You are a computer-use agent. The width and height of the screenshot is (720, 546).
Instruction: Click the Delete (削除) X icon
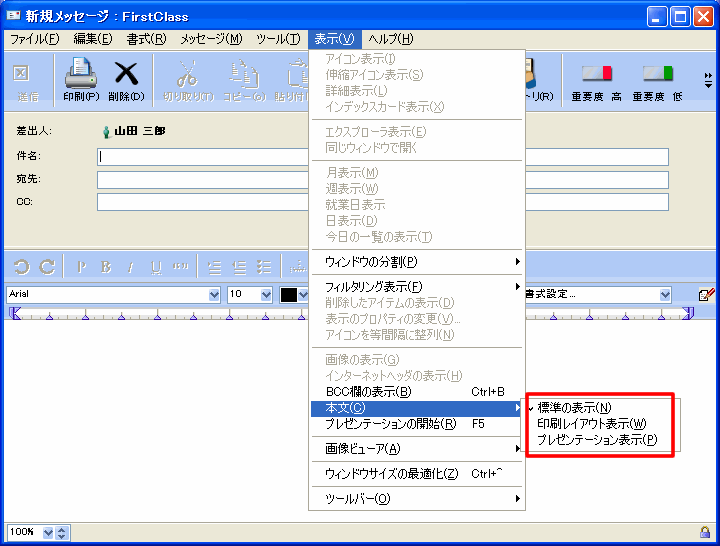[x=126, y=75]
